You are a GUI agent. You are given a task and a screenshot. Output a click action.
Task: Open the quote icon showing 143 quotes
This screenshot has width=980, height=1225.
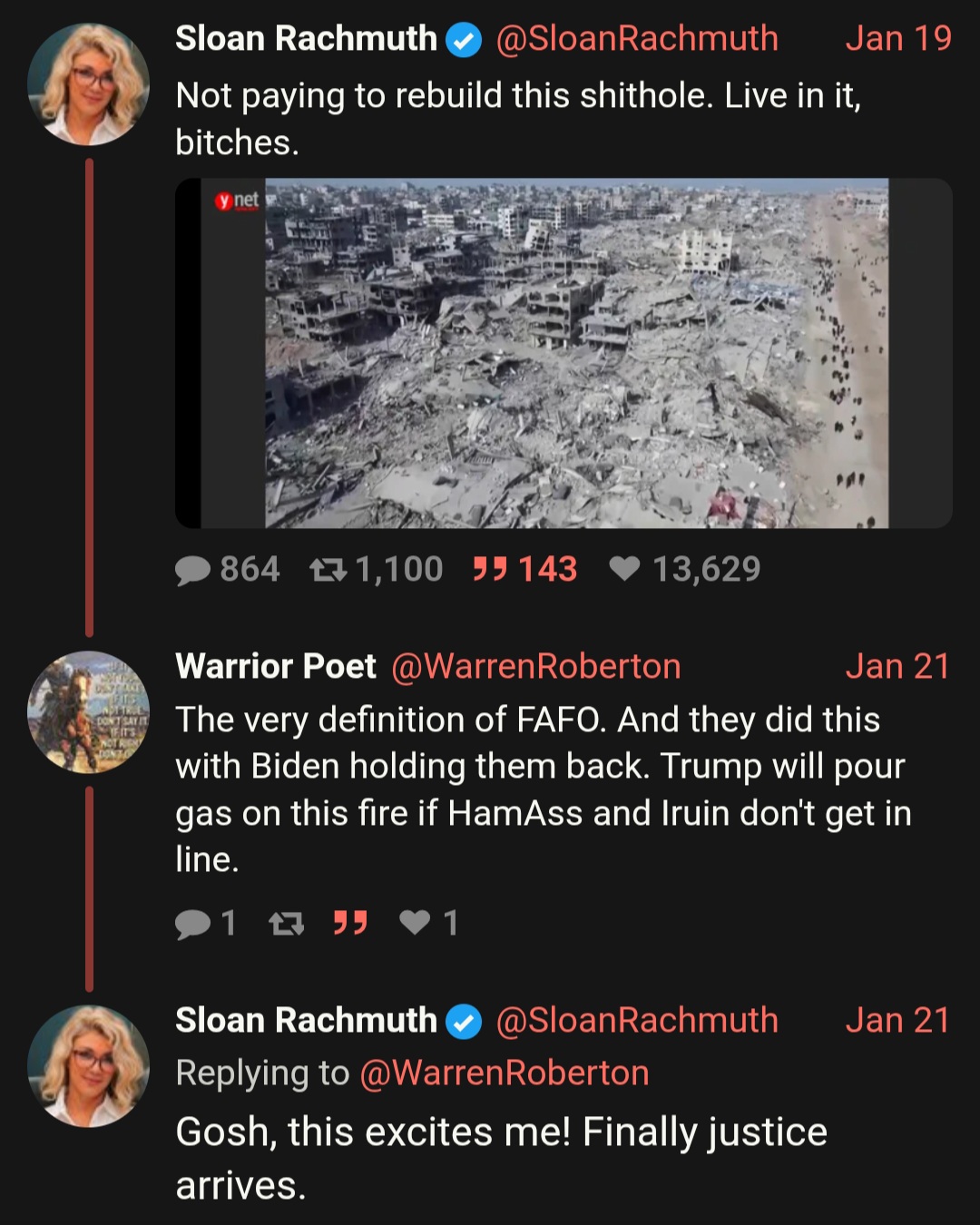click(490, 570)
